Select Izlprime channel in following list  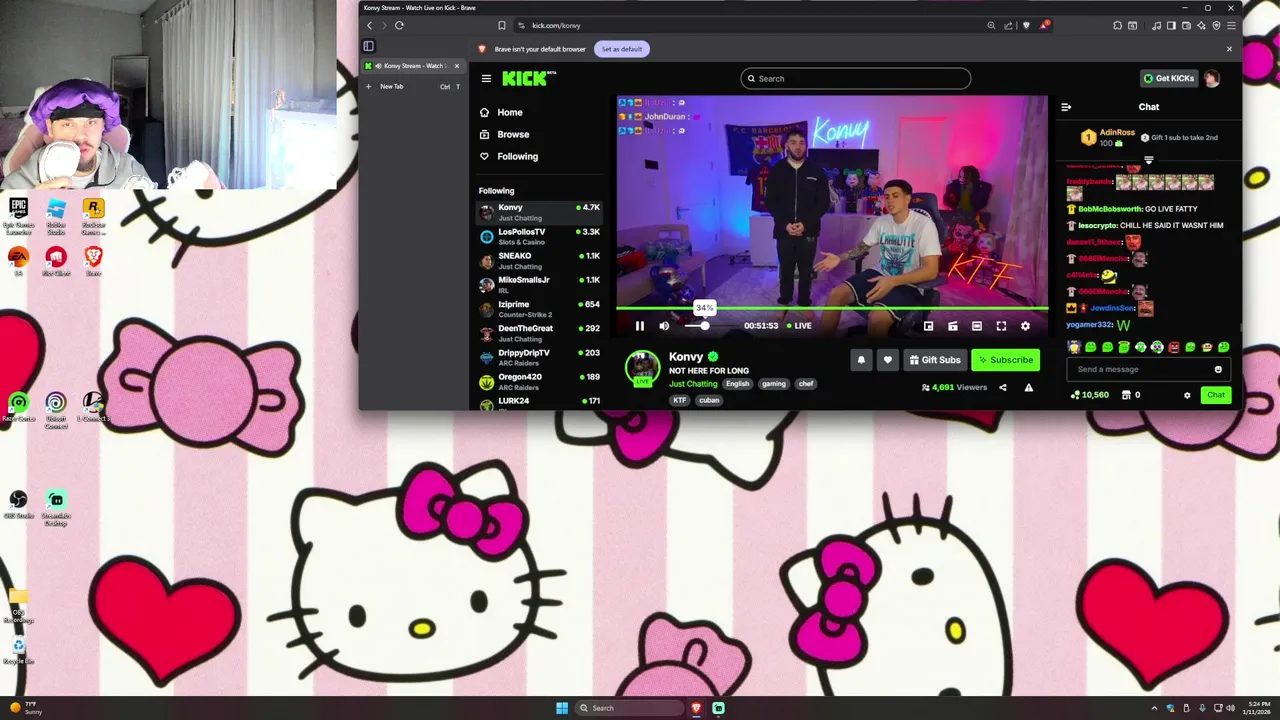click(x=539, y=309)
